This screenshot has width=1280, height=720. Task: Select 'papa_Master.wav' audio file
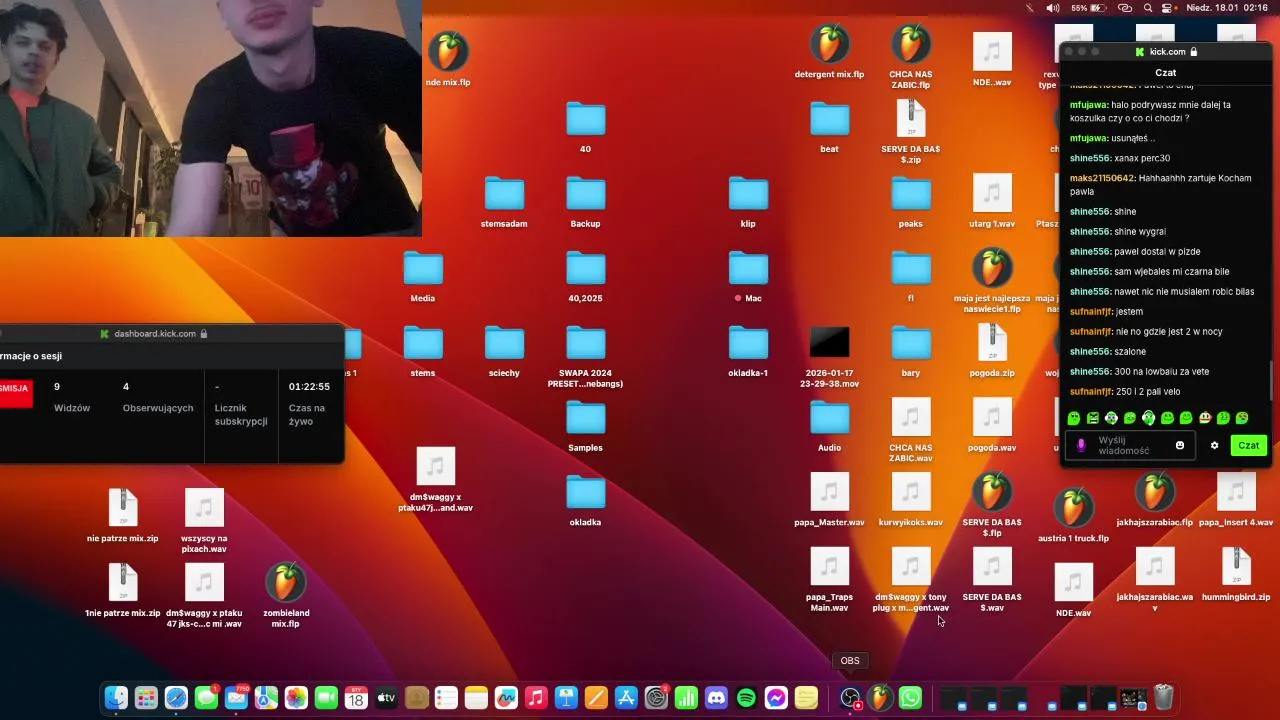(x=829, y=500)
